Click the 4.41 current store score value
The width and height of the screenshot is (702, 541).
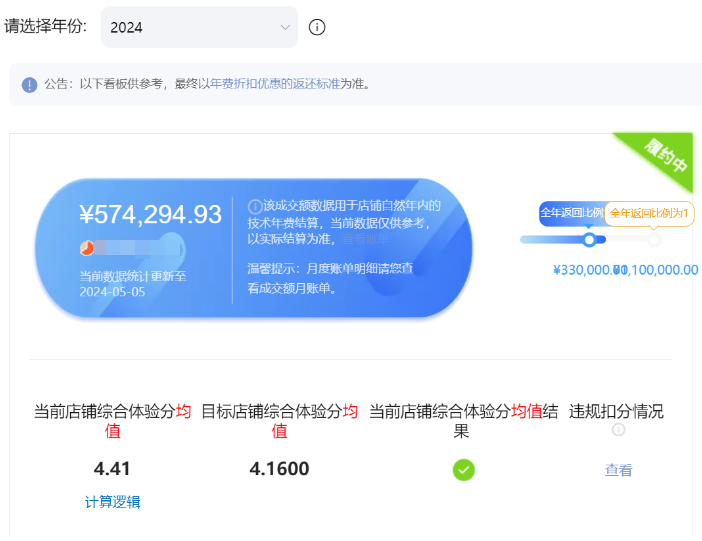tap(112, 469)
